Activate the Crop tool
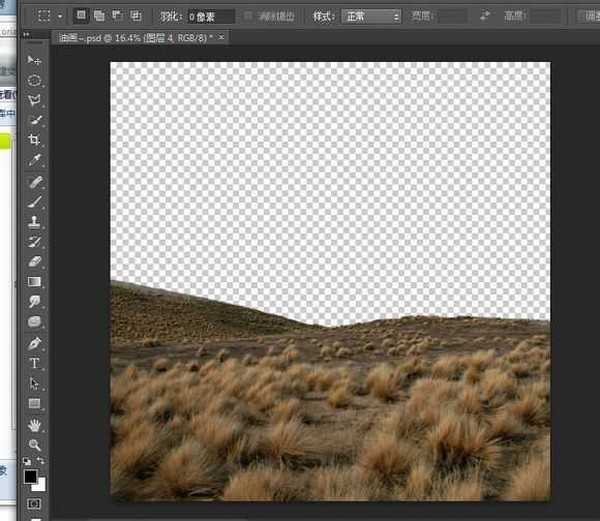This screenshot has width=600, height=521. [x=34, y=140]
